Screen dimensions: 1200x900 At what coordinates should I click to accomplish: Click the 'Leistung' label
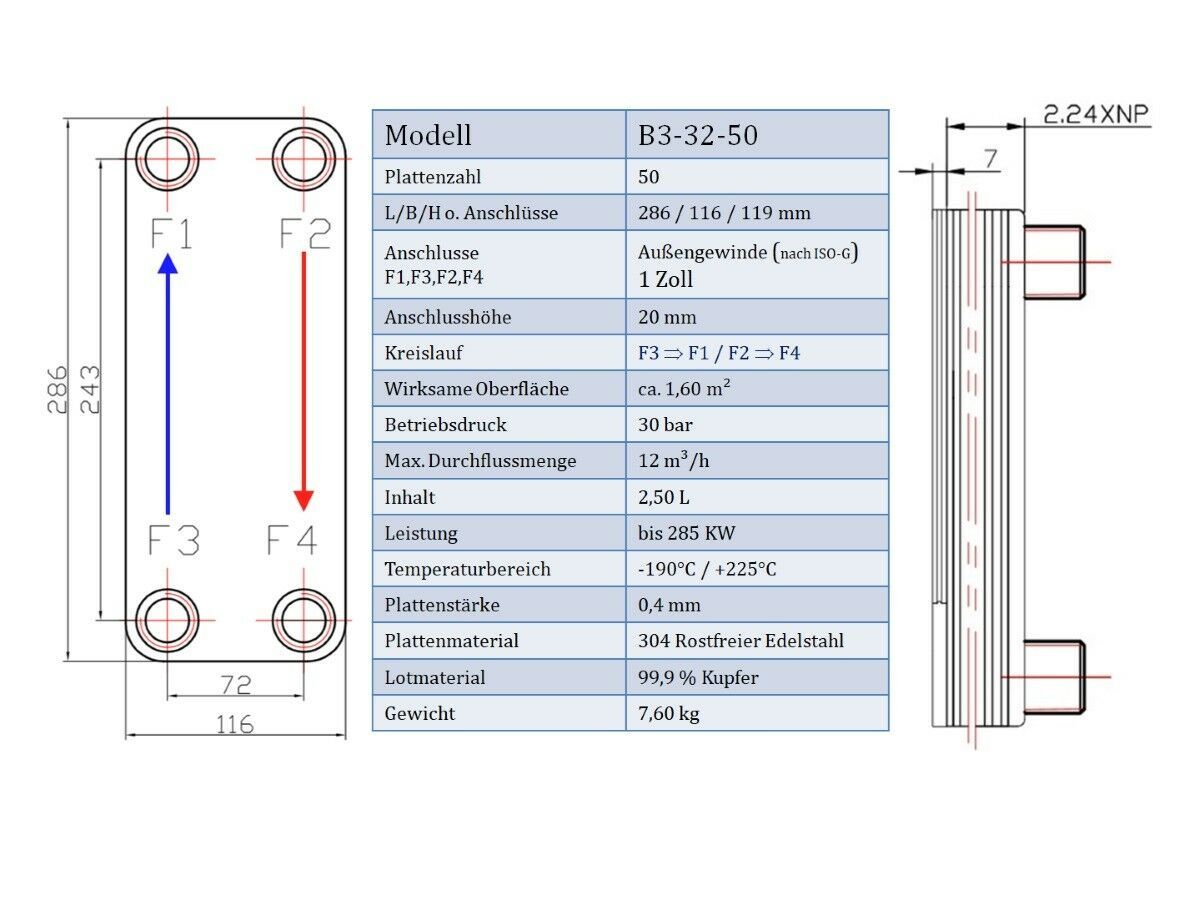[421, 533]
